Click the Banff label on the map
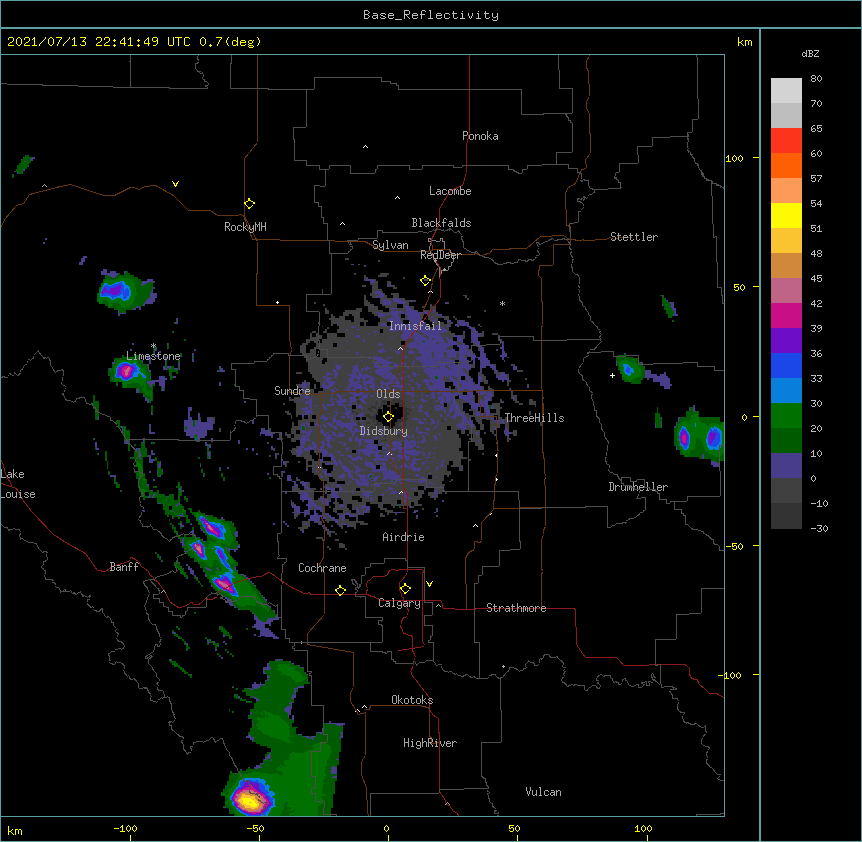Image resolution: width=862 pixels, height=842 pixels. pyautogui.click(x=124, y=567)
